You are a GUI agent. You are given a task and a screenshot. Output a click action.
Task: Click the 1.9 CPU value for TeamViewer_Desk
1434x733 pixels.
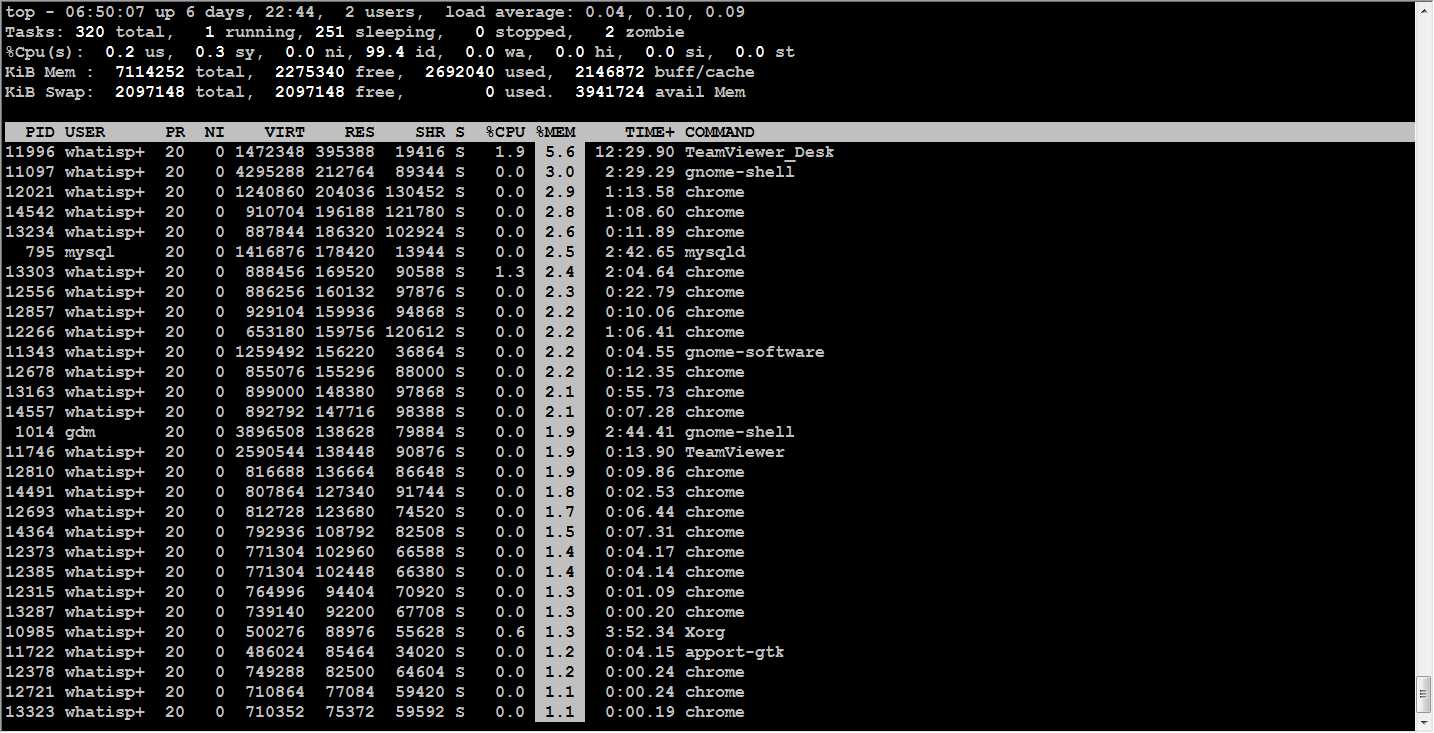(x=510, y=152)
